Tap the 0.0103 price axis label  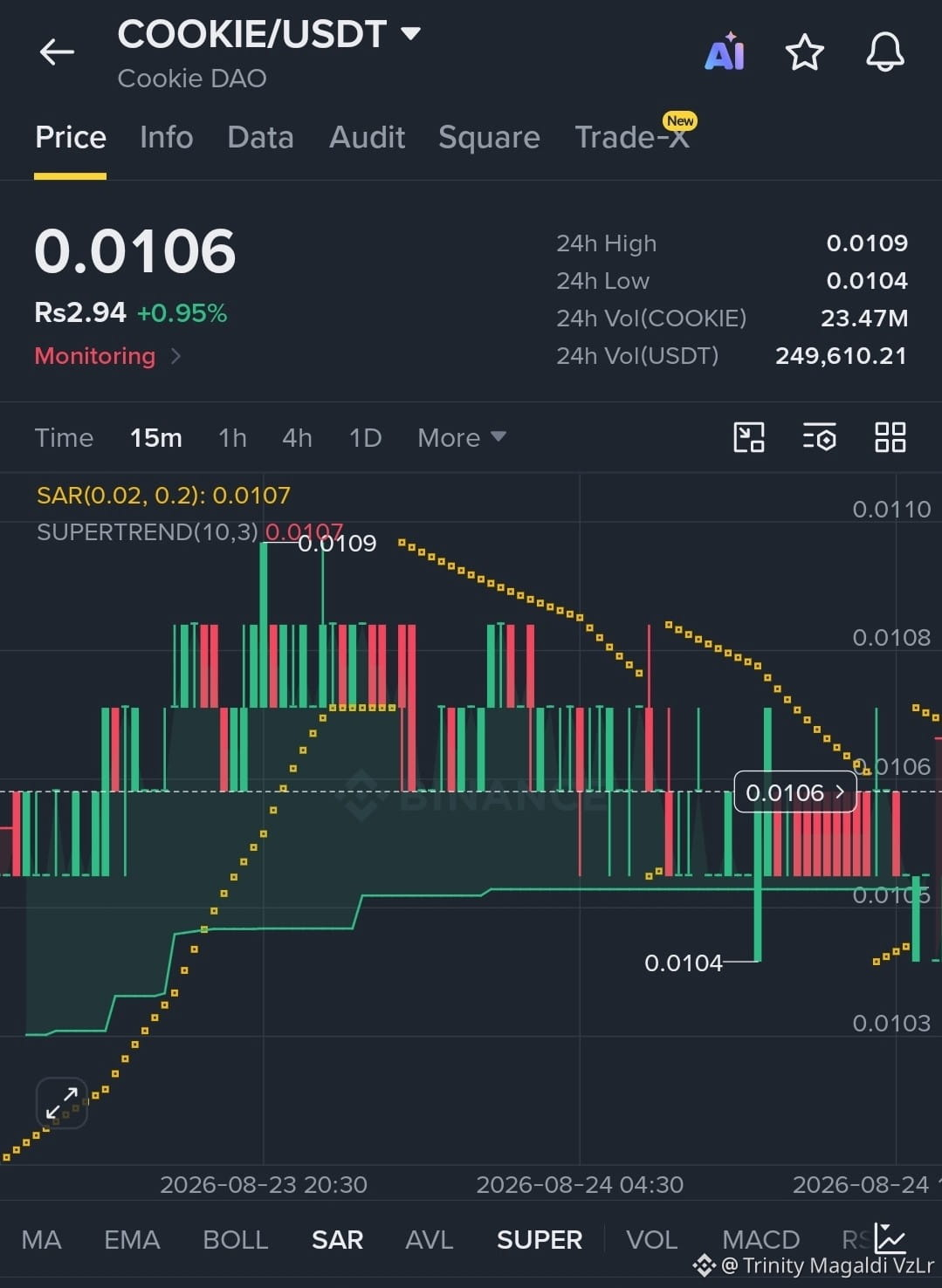pos(891,1024)
